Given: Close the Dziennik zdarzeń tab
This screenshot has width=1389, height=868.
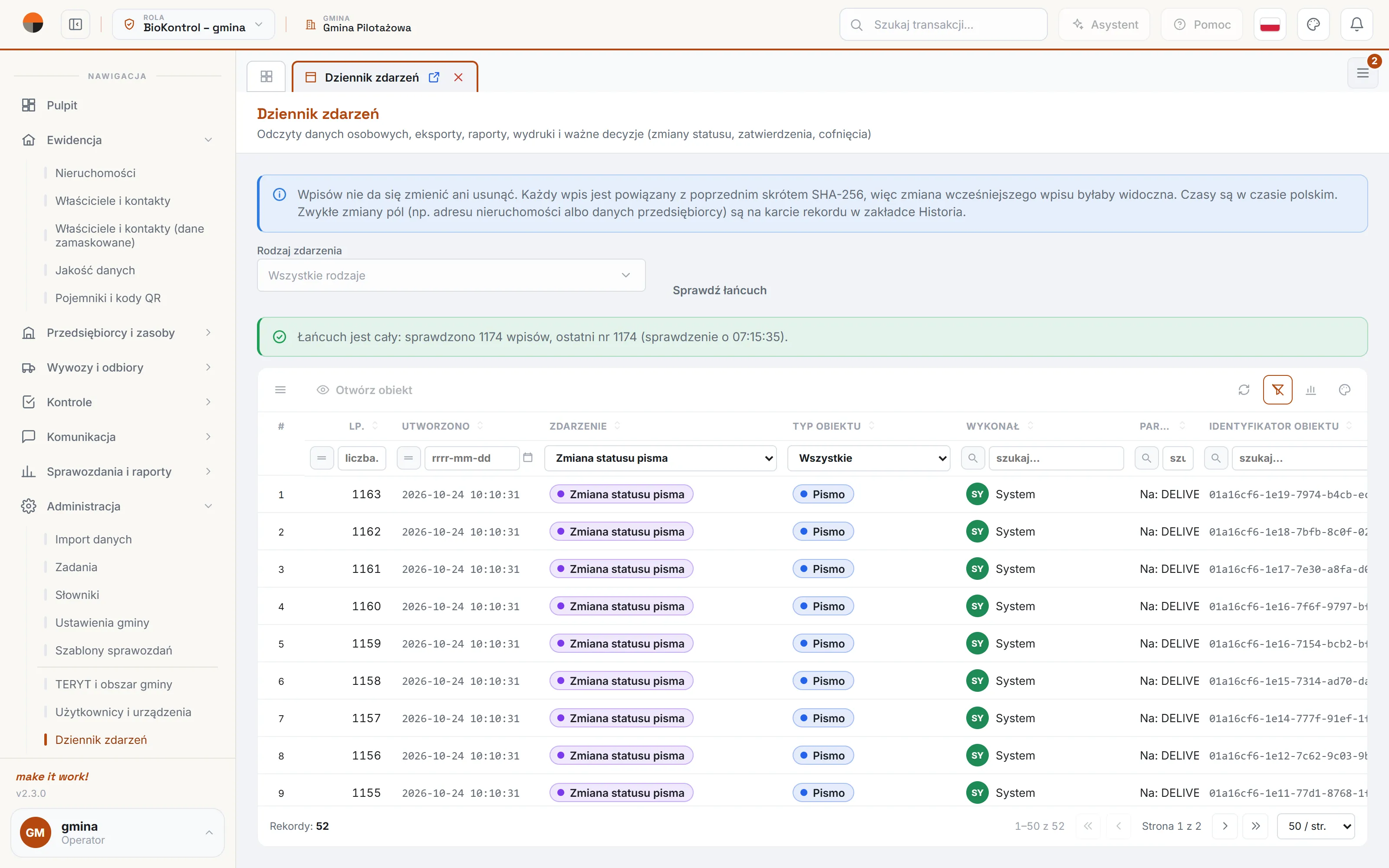Looking at the screenshot, I should pyautogui.click(x=458, y=77).
